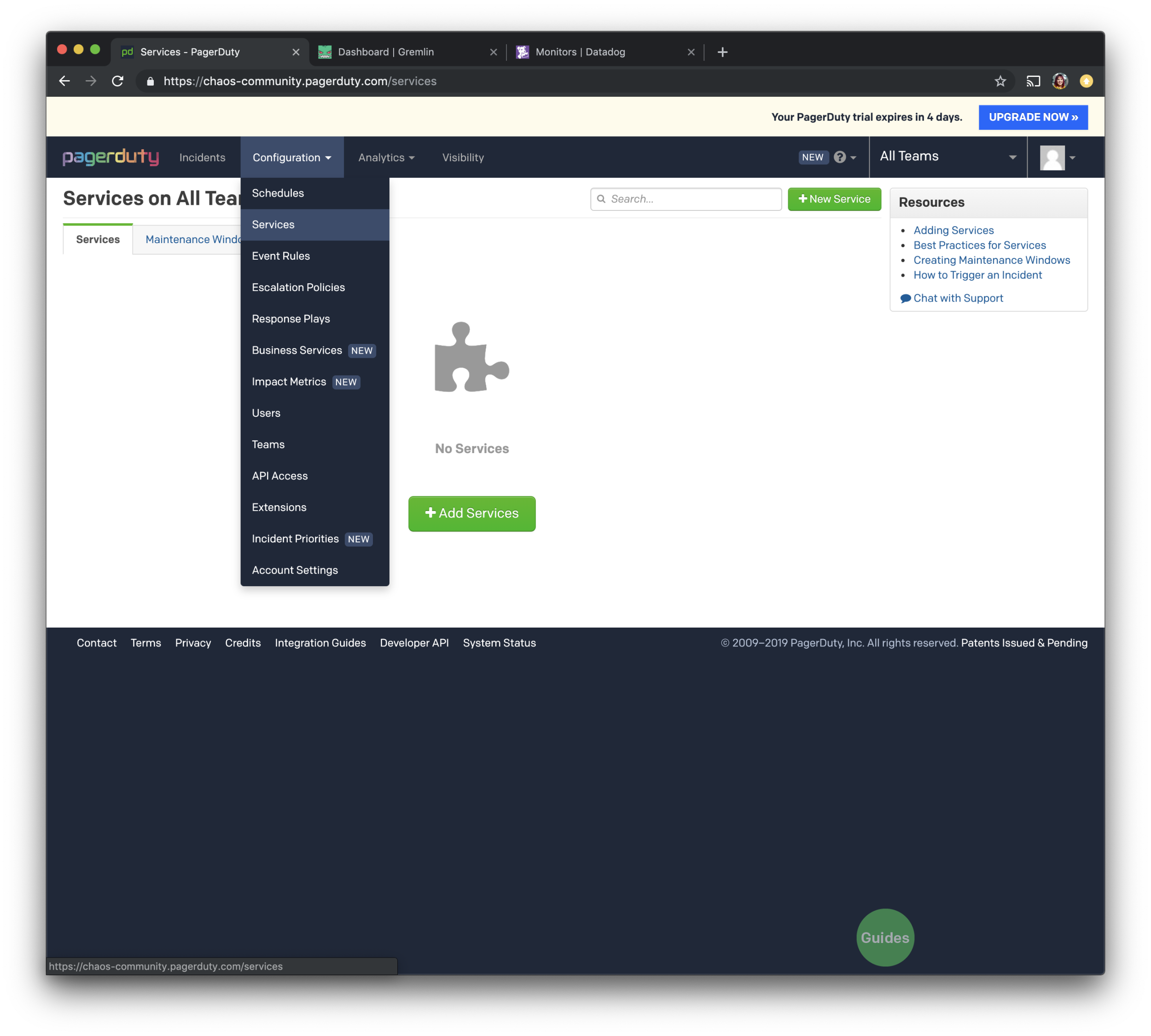The image size is (1151, 1036).
Task: Click the PagerDuty tab favicon
Action: [x=128, y=52]
